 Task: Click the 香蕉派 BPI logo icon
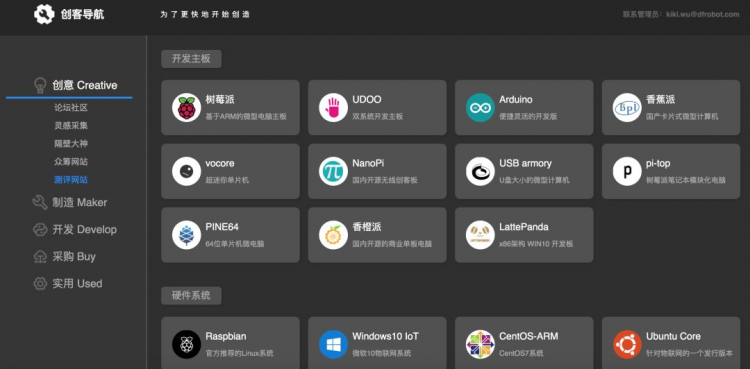click(627, 107)
